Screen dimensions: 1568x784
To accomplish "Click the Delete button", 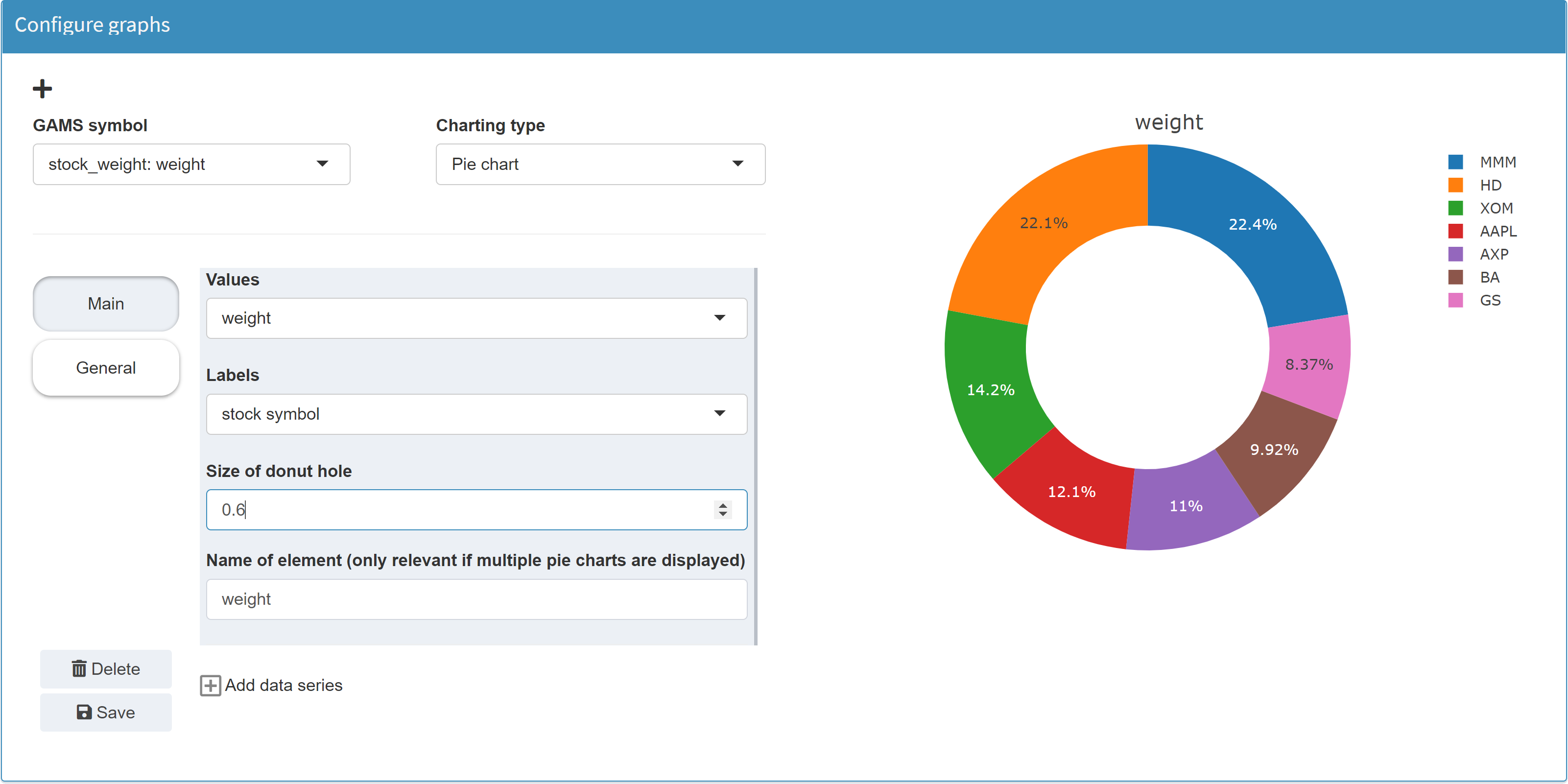I will [105, 668].
